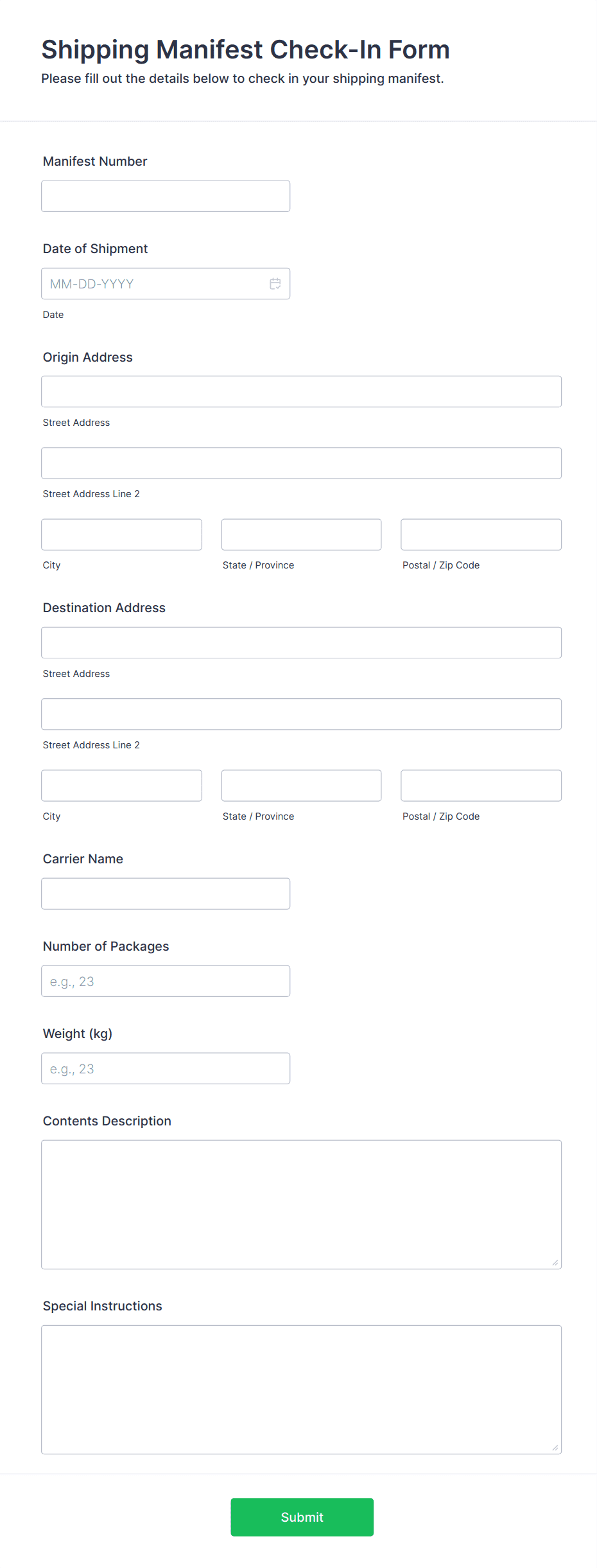Click the Origin City field

coord(121,534)
